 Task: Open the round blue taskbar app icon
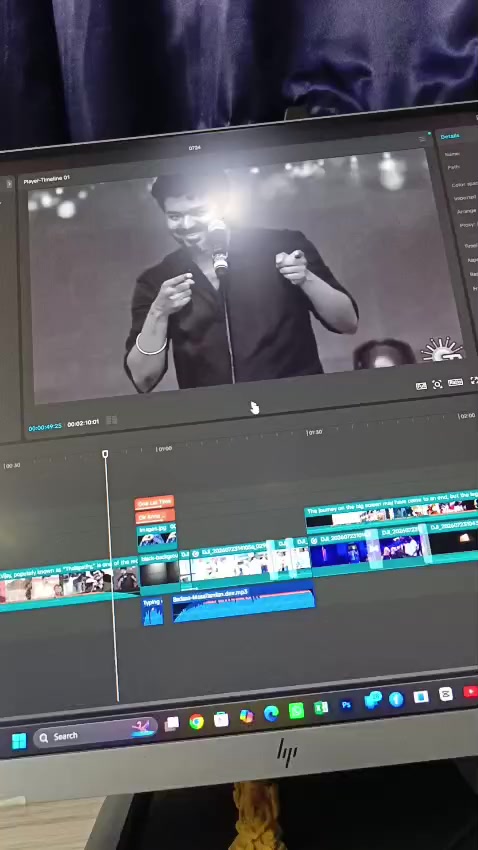click(x=396, y=699)
